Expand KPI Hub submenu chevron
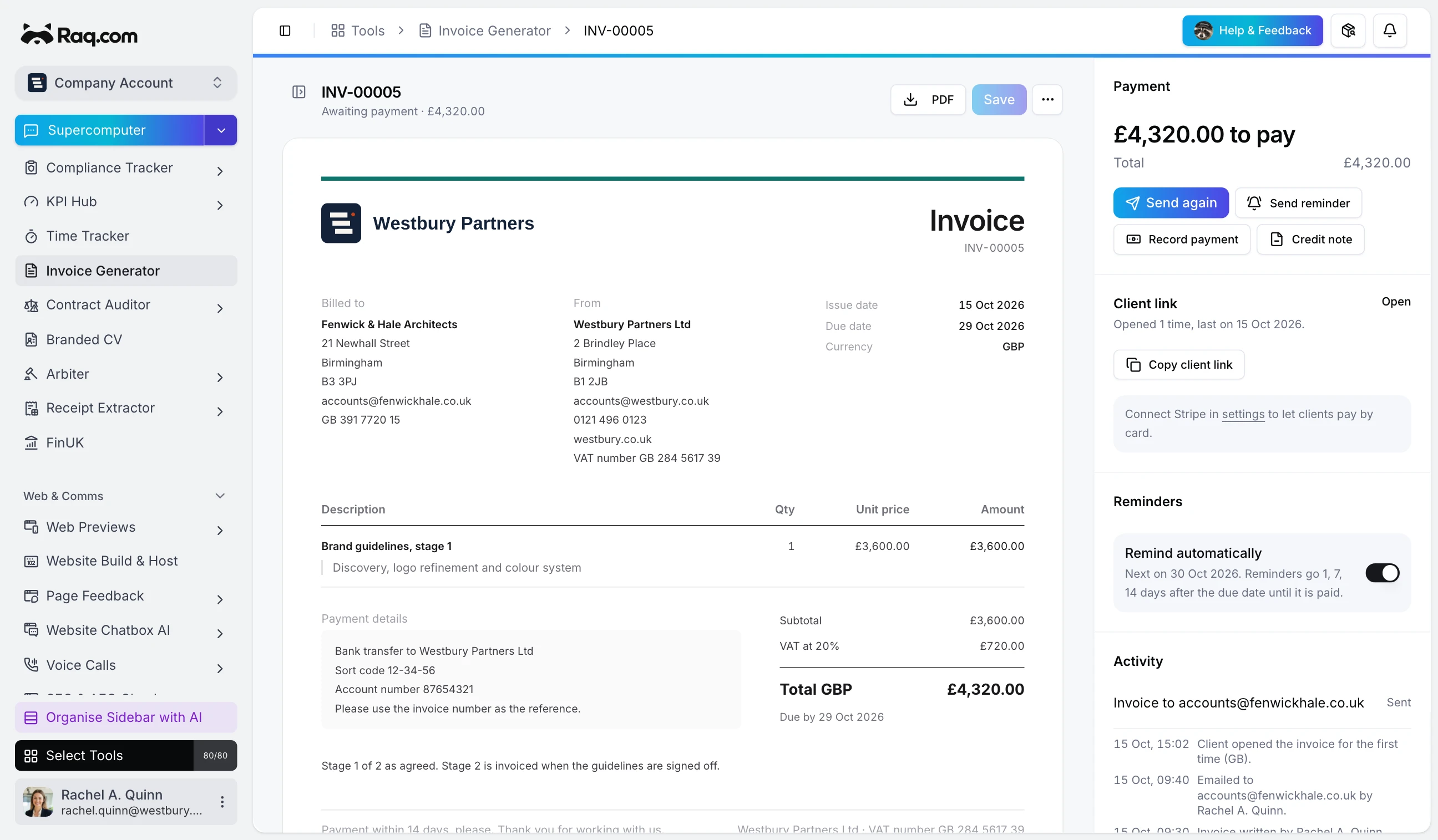The width and height of the screenshot is (1438, 840). click(220, 205)
